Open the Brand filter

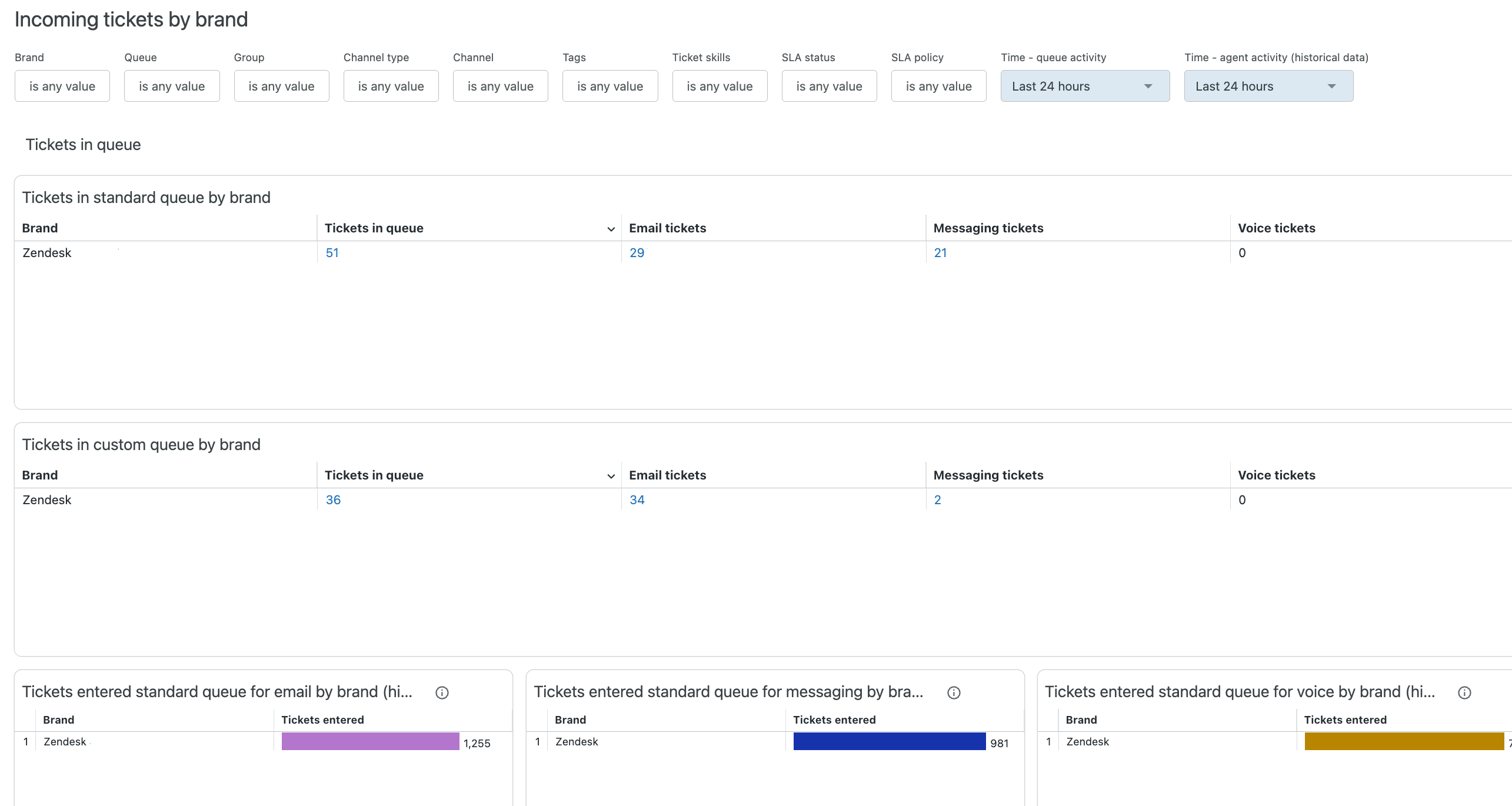click(x=62, y=86)
